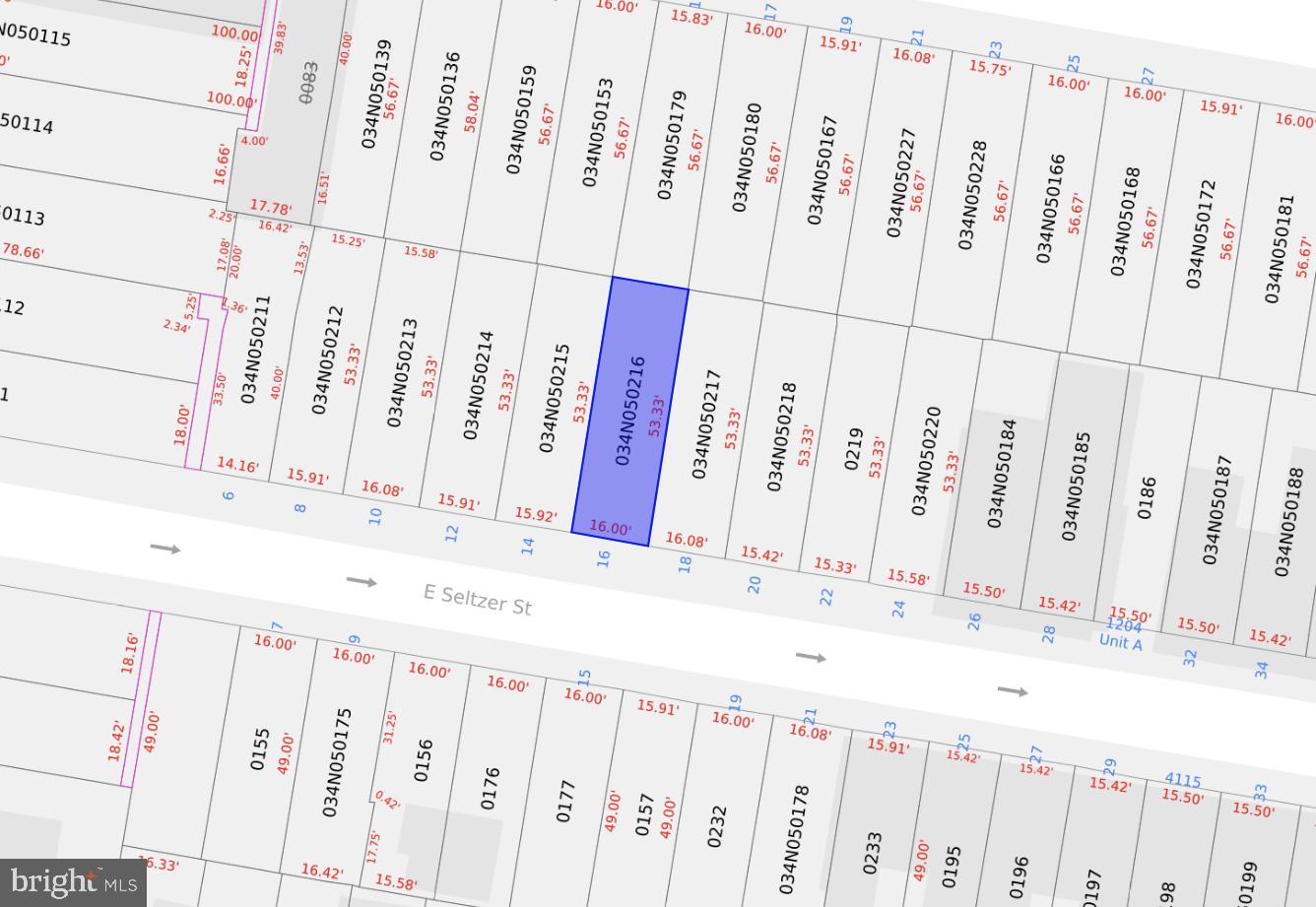Viewport: 1316px width, 907px height.
Task: Click the E Seltzer St street label
Action: 478,599
